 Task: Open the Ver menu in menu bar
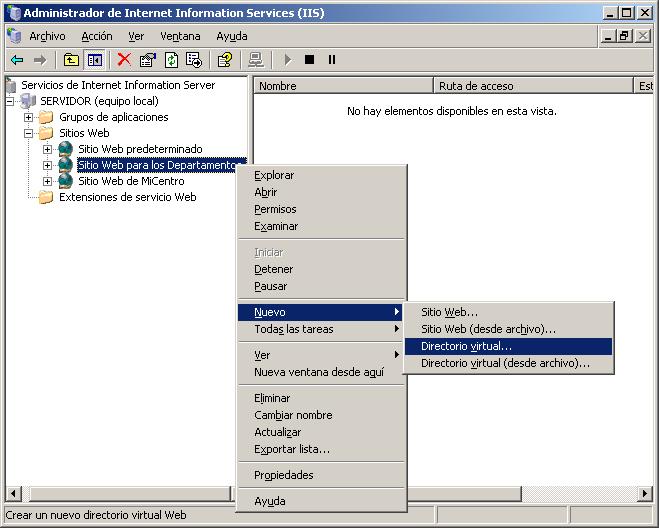pyautogui.click(x=136, y=36)
